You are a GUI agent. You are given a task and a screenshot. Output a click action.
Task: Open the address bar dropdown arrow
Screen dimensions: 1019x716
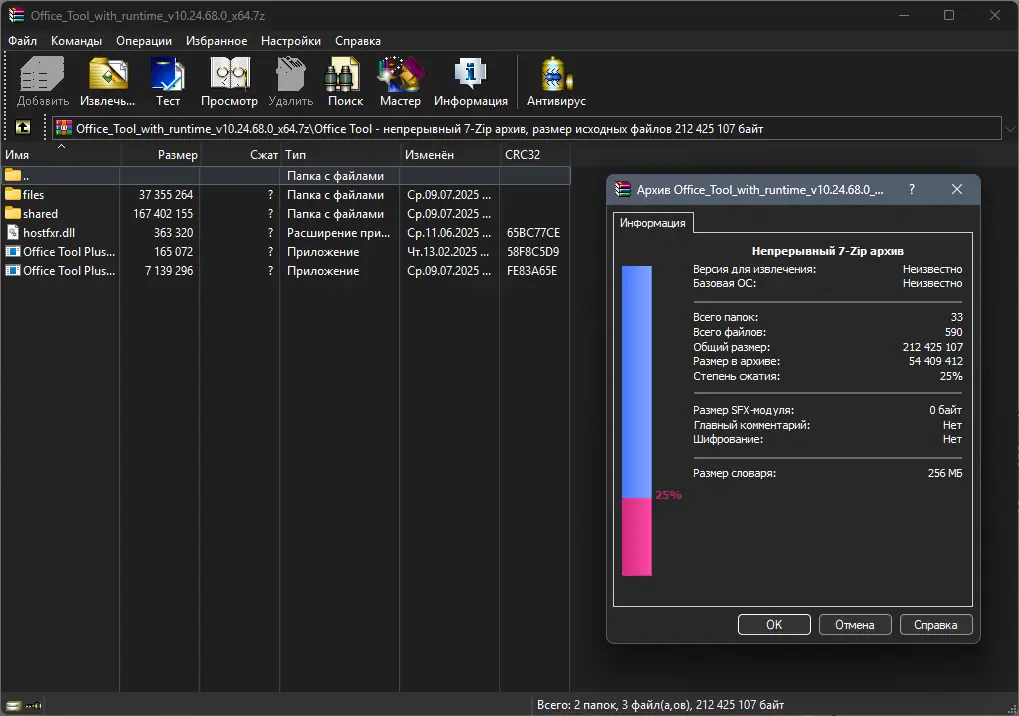tap(1010, 127)
